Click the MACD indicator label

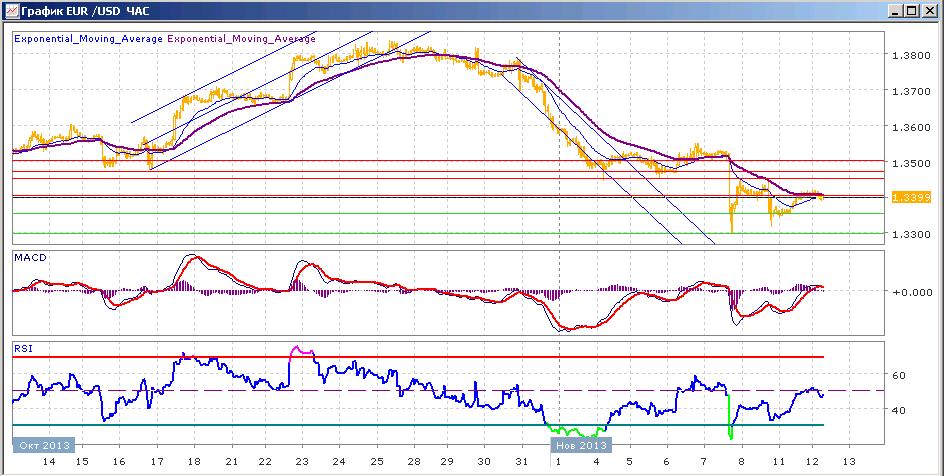click(28, 258)
